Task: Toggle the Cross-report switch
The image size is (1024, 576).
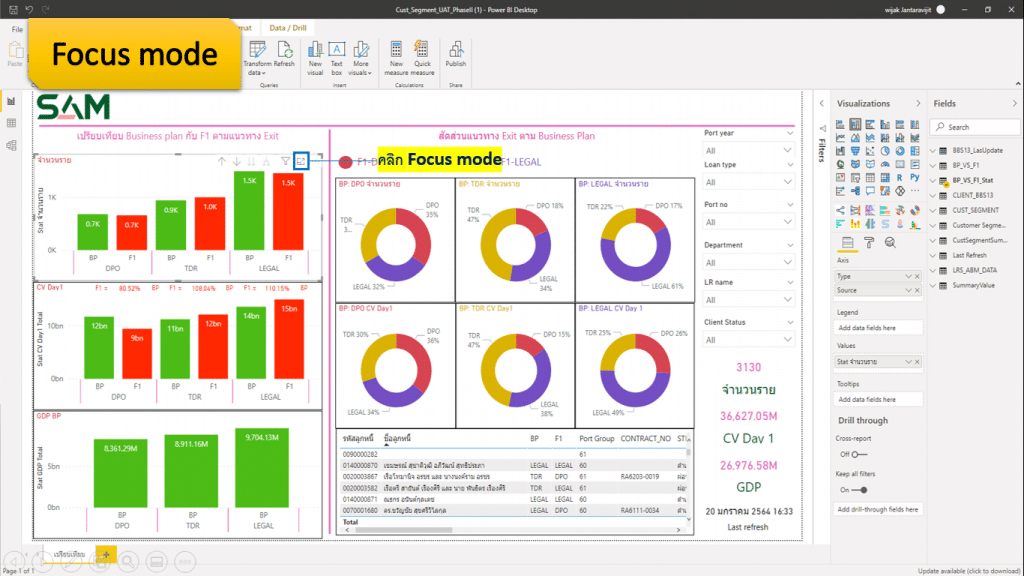Action: coord(855,454)
